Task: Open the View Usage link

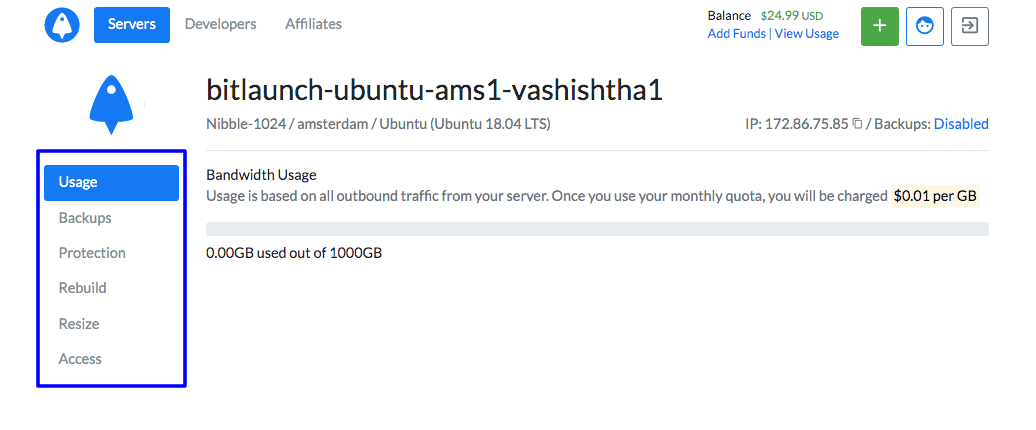Action: [x=807, y=34]
